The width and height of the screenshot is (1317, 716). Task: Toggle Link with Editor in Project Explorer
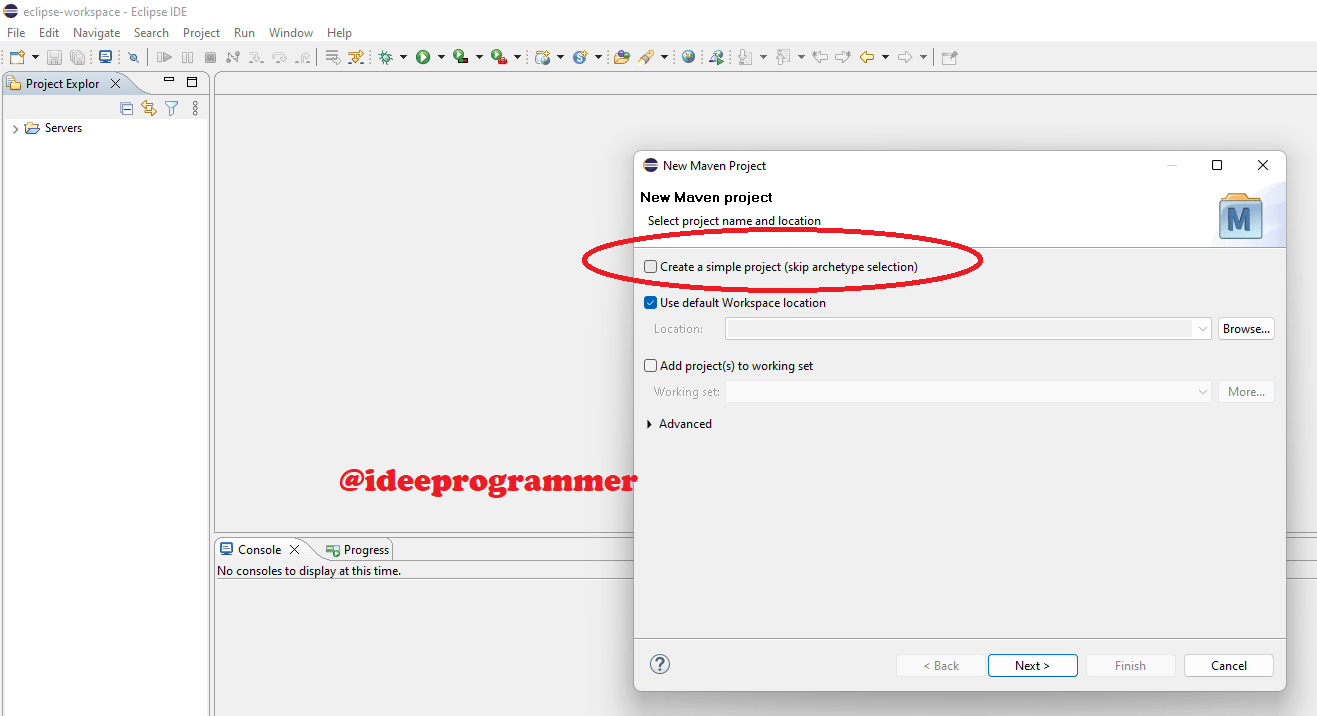[149, 108]
